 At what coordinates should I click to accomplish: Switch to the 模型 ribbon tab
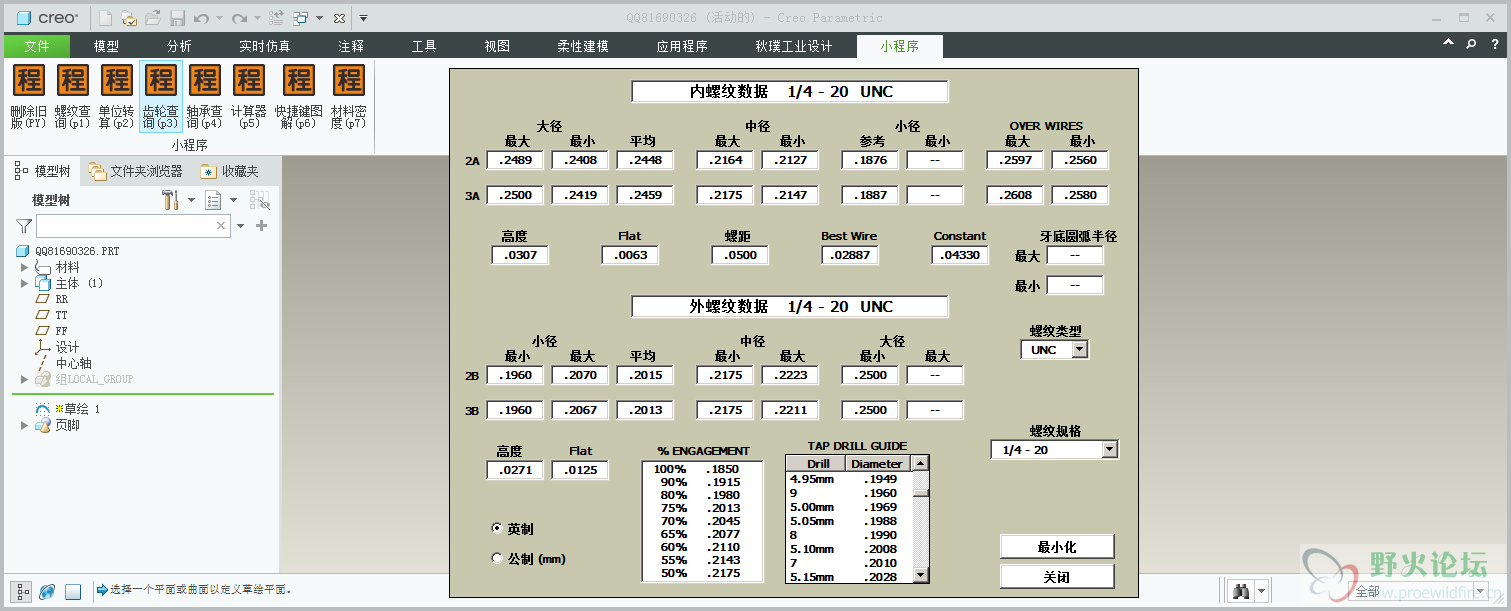[x=106, y=46]
